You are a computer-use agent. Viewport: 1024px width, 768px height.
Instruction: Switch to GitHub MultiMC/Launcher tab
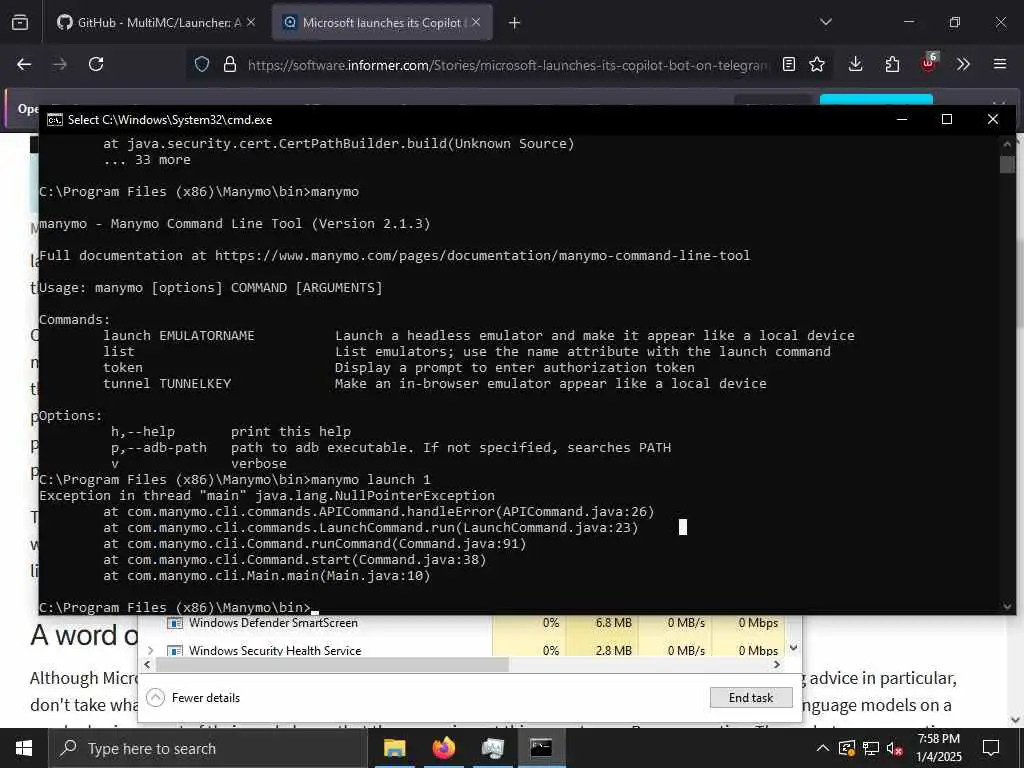click(x=155, y=23)
